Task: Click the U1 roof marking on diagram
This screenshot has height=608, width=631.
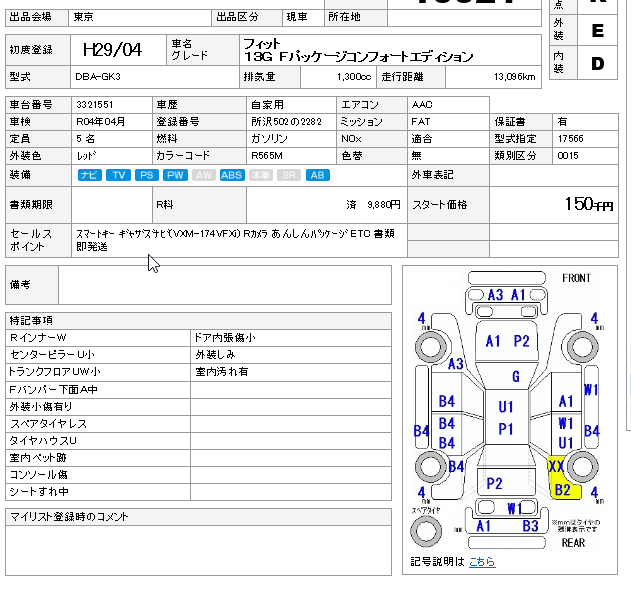Action: [506, 407]
